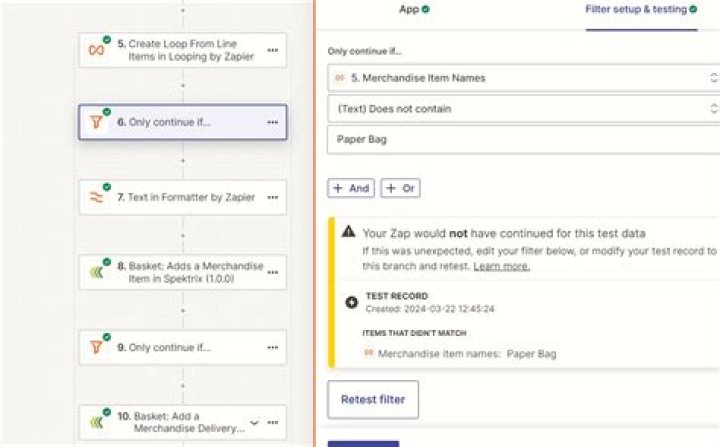Expand the TEST RECORD plus icon
The width and height of the screenshot is (720, 447).
click(x=352, y=302)
